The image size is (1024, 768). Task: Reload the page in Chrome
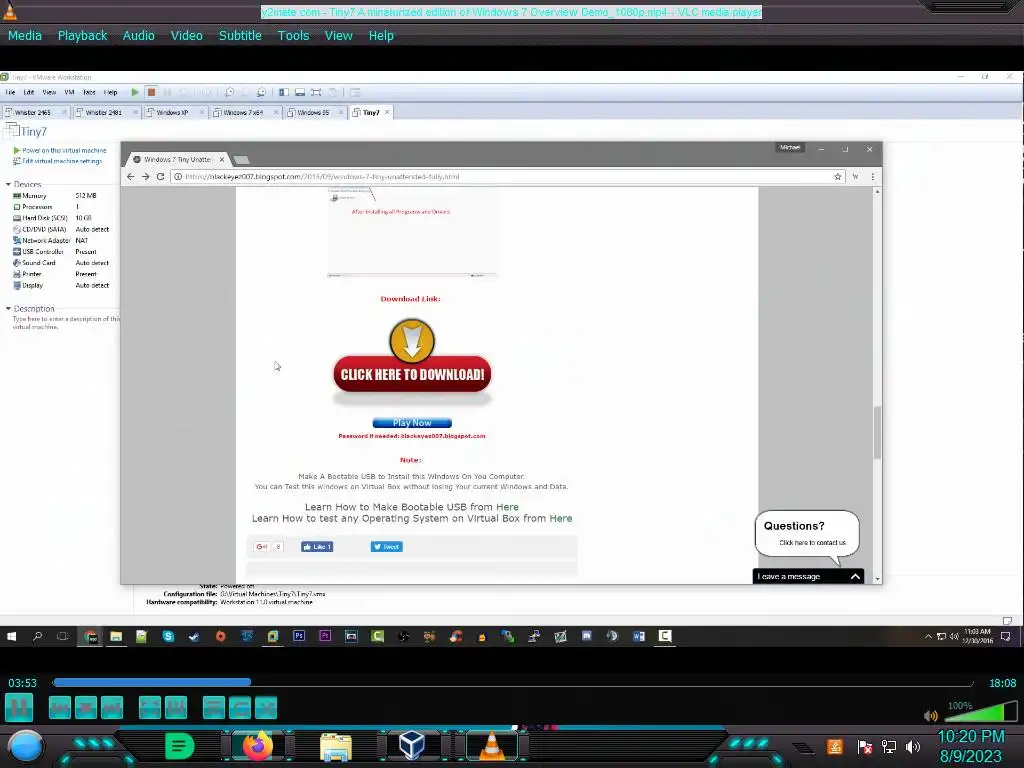[x=161, y=176]
